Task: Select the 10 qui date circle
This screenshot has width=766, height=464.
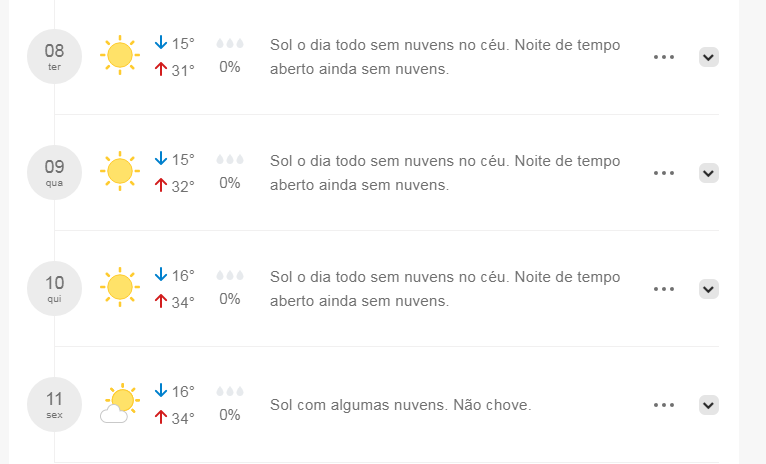Action: [54, 289]
